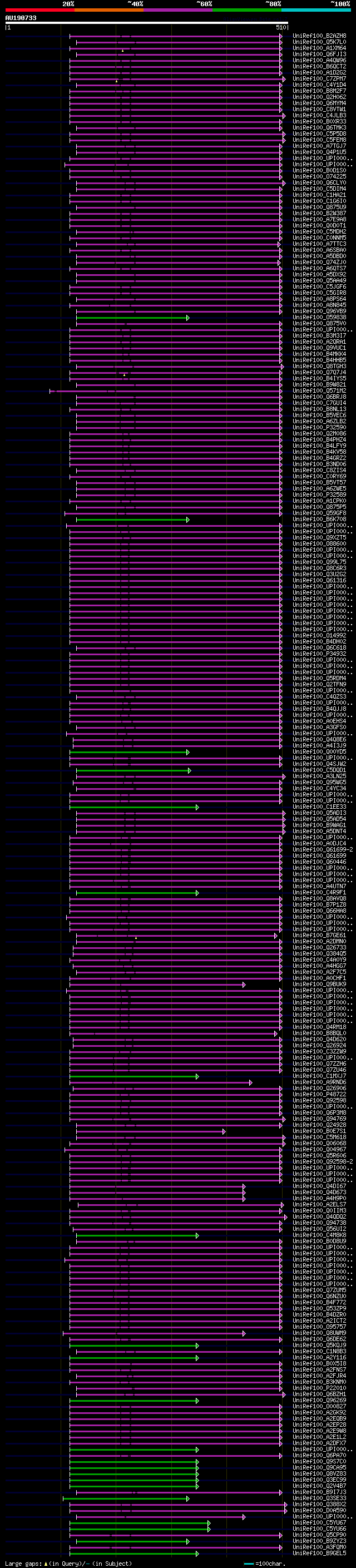Image resolution: width=356 pixels, height=1568 pixels.
Task: Select UniRef100_Q6CLY0 entry
Action: [319, 182]
